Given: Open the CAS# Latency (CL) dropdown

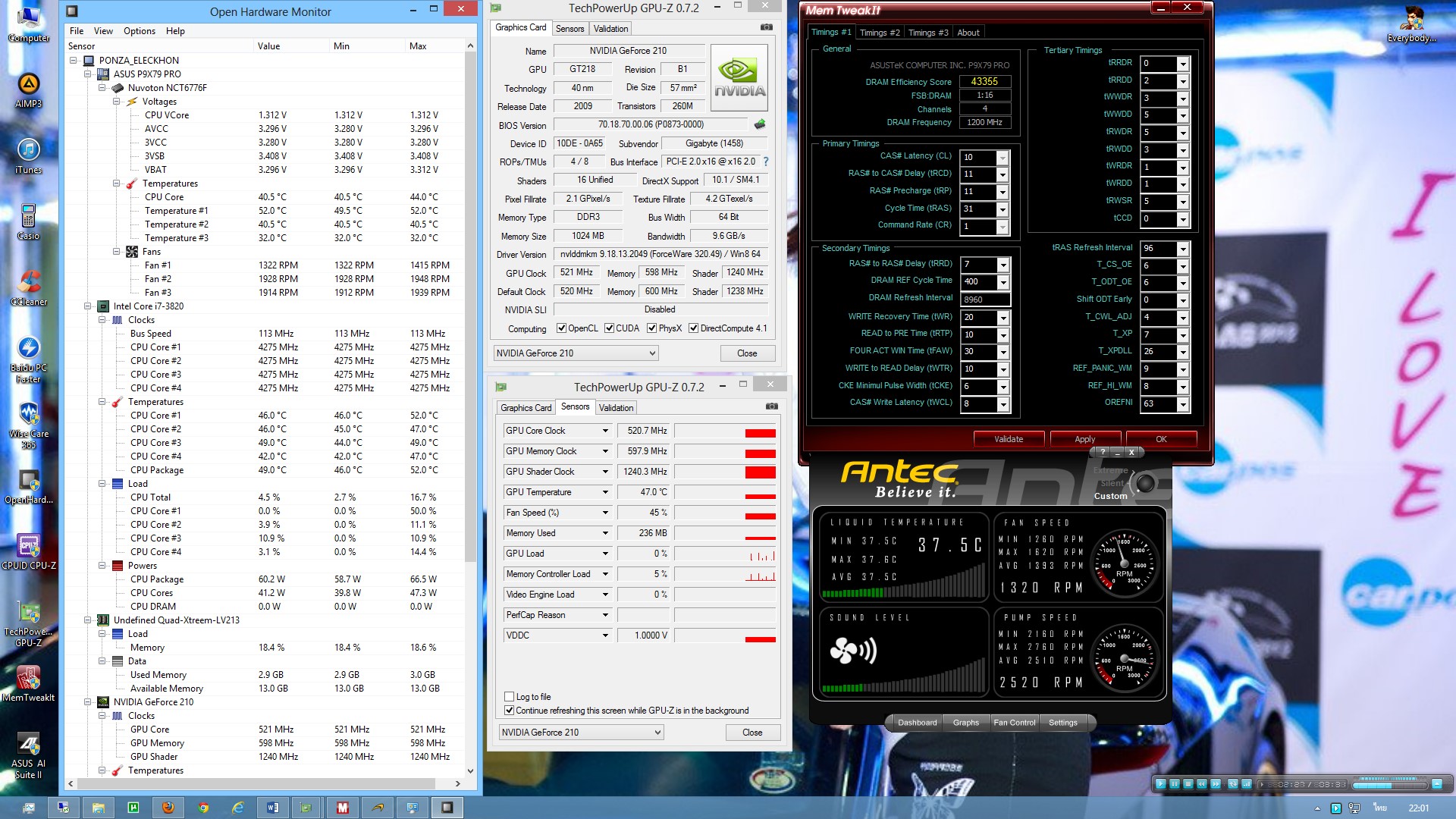Looking at the screenshot, I should (1003, 158).
